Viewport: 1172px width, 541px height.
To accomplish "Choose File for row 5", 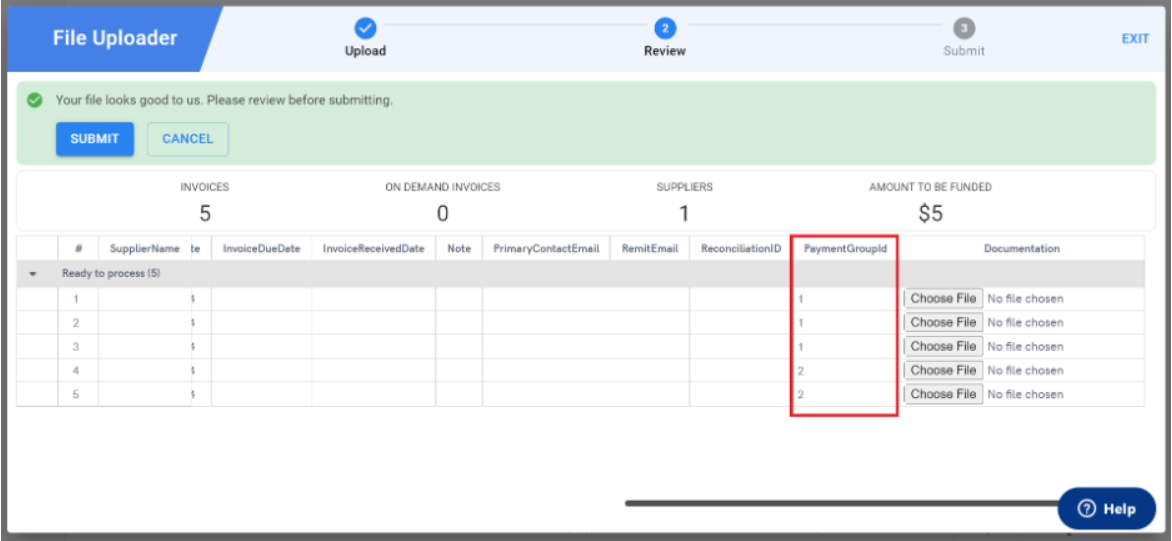I will pyautogui.click(x=943, y=394).
